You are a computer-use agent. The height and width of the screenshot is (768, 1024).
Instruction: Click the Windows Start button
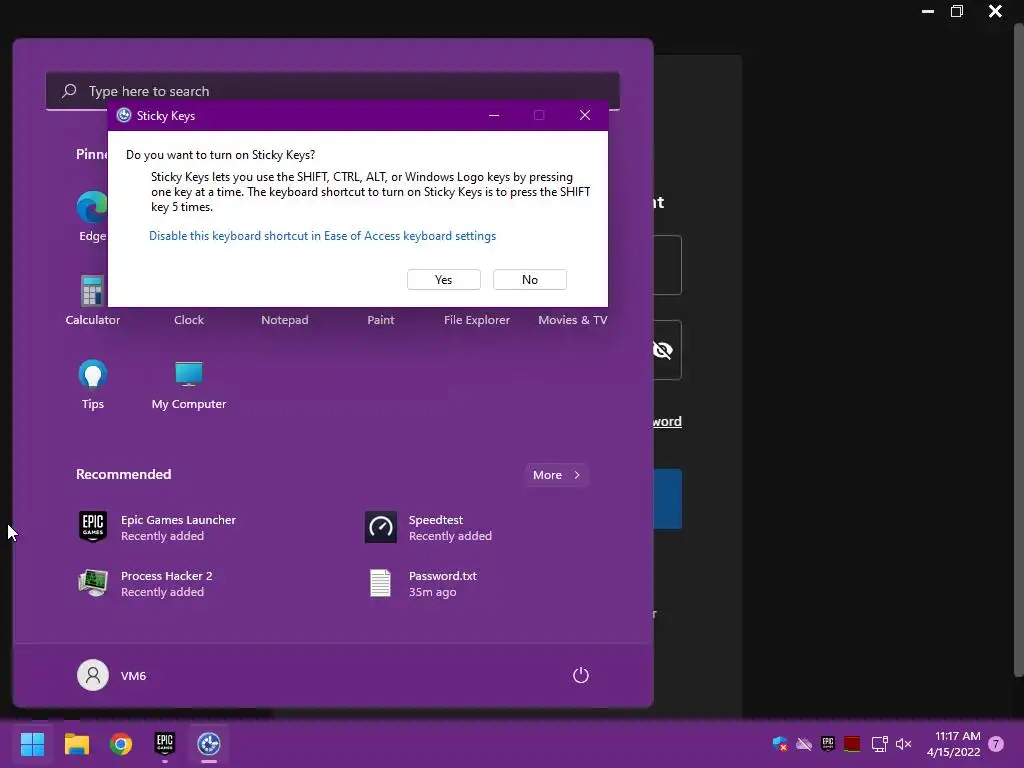tap(33, 743)
